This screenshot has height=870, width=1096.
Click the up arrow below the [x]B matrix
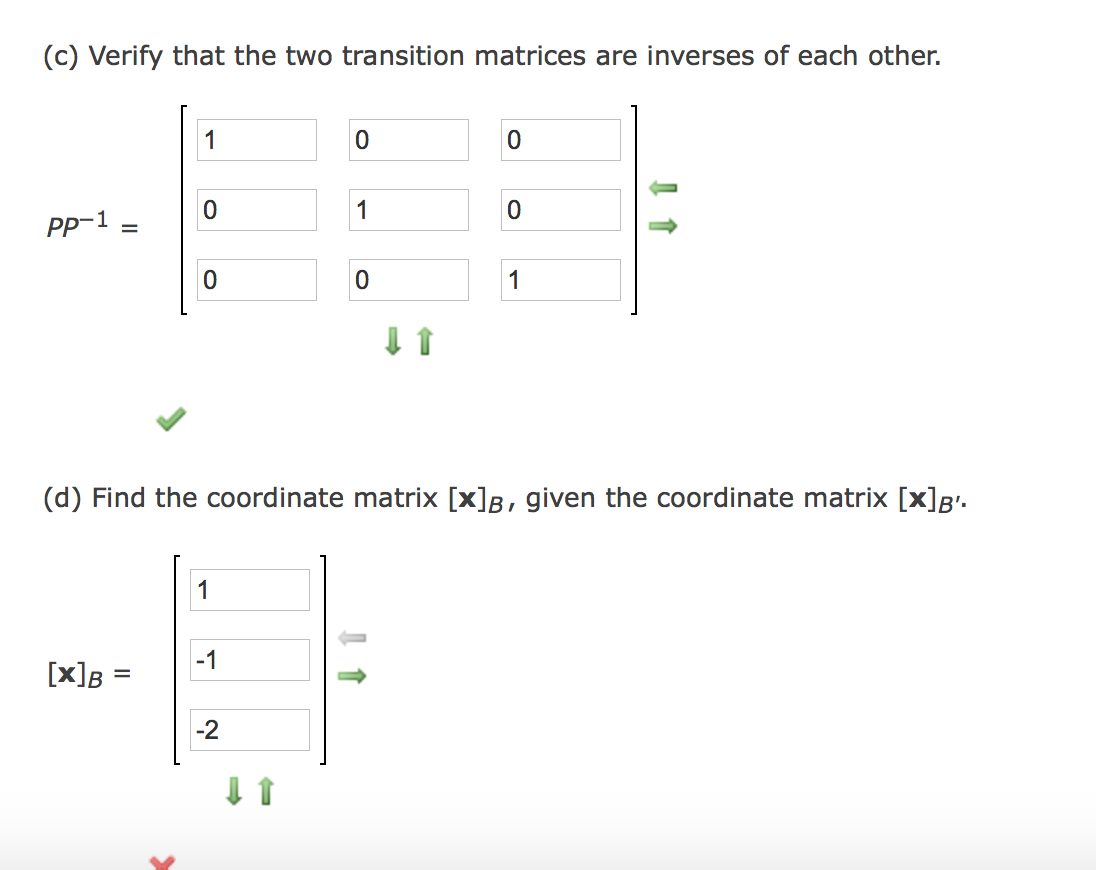point(265,791)
